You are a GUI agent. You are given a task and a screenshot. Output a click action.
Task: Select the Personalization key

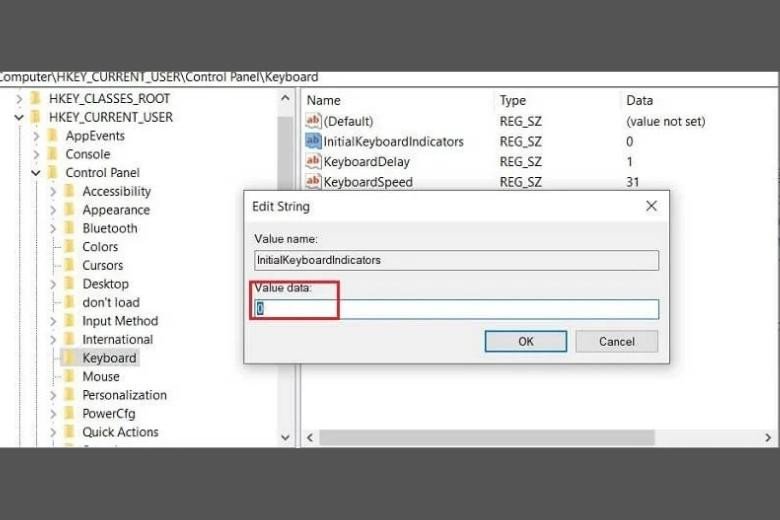coord(124,395)
